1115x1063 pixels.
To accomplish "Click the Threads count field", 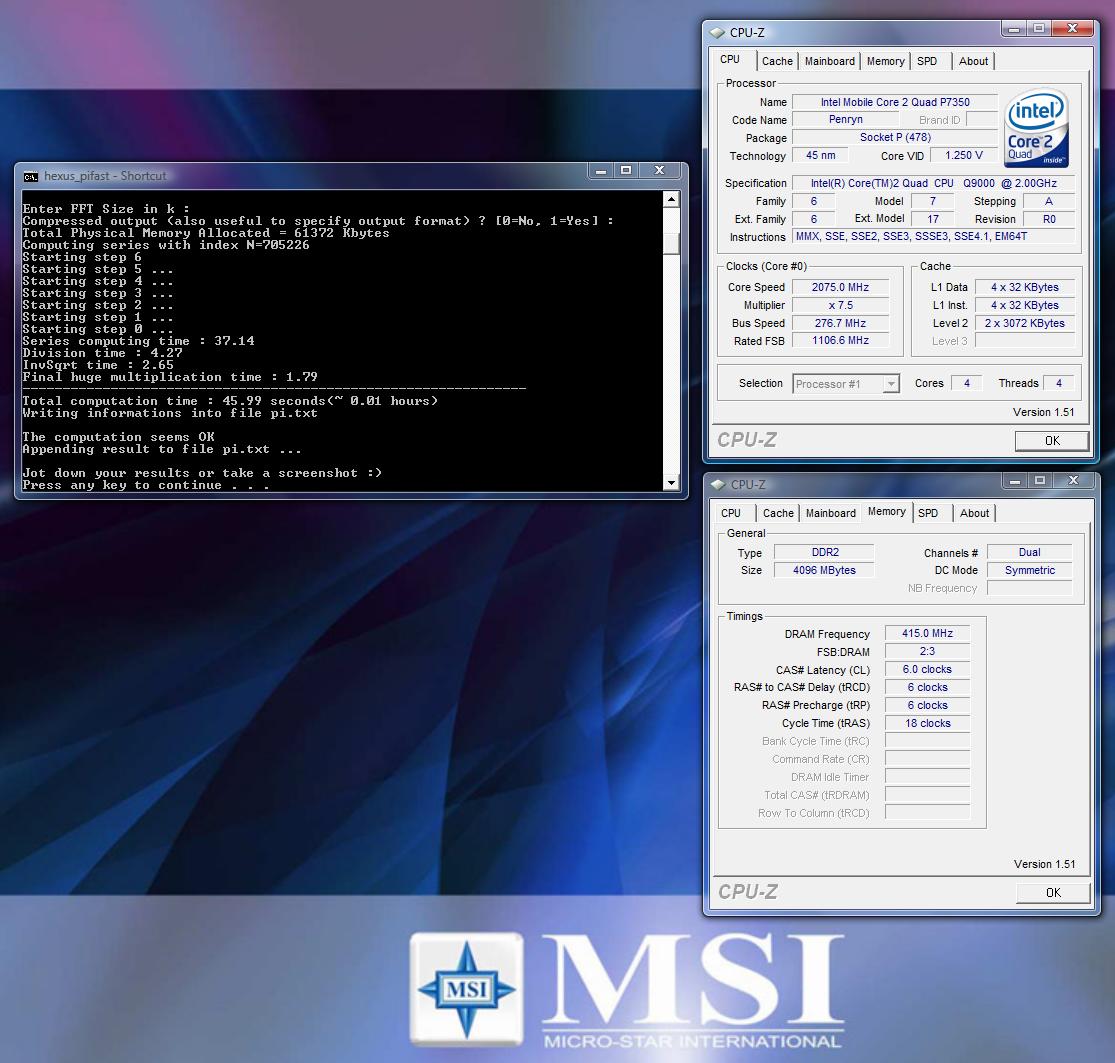I will pyautogui.click(x=1059, y=383).
